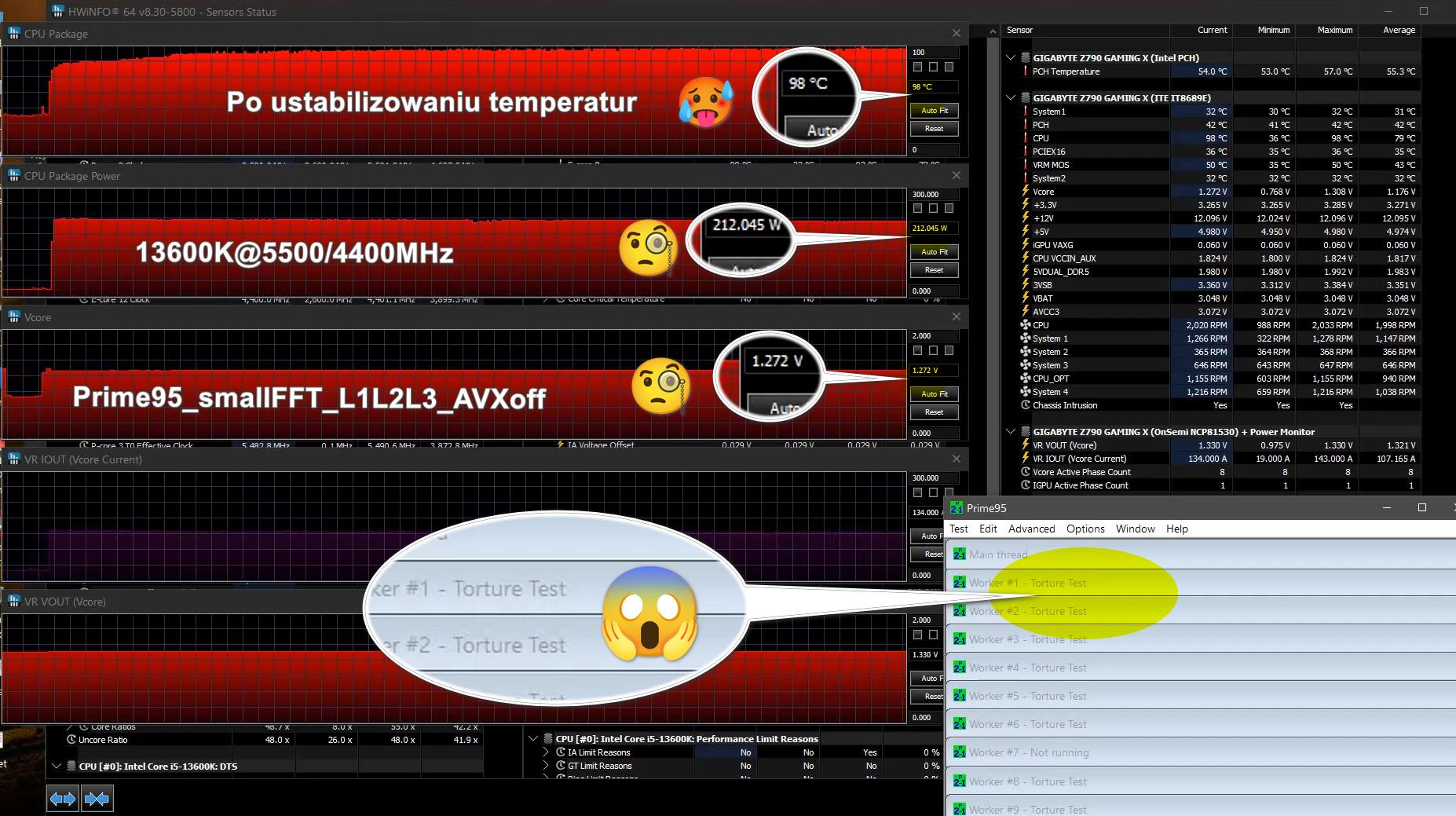Click the fan icon beside CPU_OPT
Screen dimensions: 1456x816
(x=1025, y=379)
